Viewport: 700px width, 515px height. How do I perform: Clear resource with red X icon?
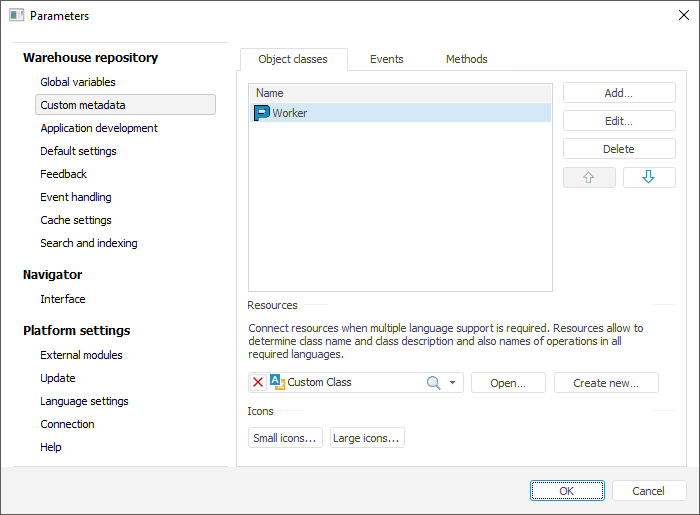point(259,382)
